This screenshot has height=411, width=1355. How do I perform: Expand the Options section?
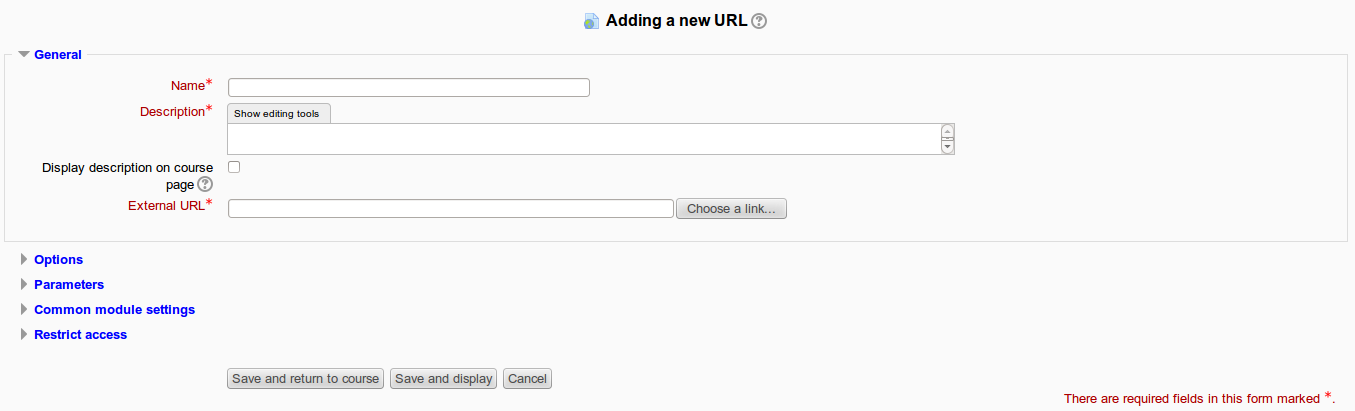(x=58, y=259)
